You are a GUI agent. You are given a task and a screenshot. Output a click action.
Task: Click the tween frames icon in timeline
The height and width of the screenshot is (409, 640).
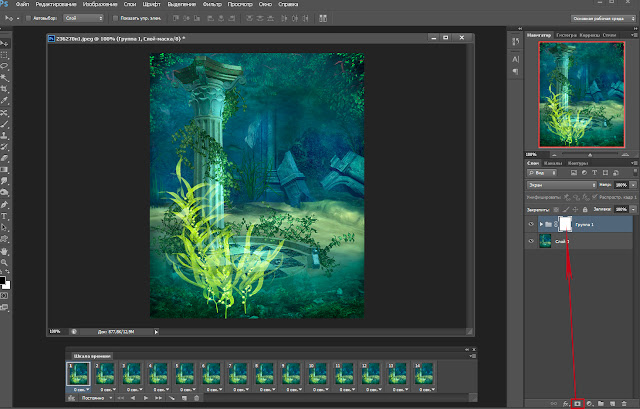[x=171, y=398]
